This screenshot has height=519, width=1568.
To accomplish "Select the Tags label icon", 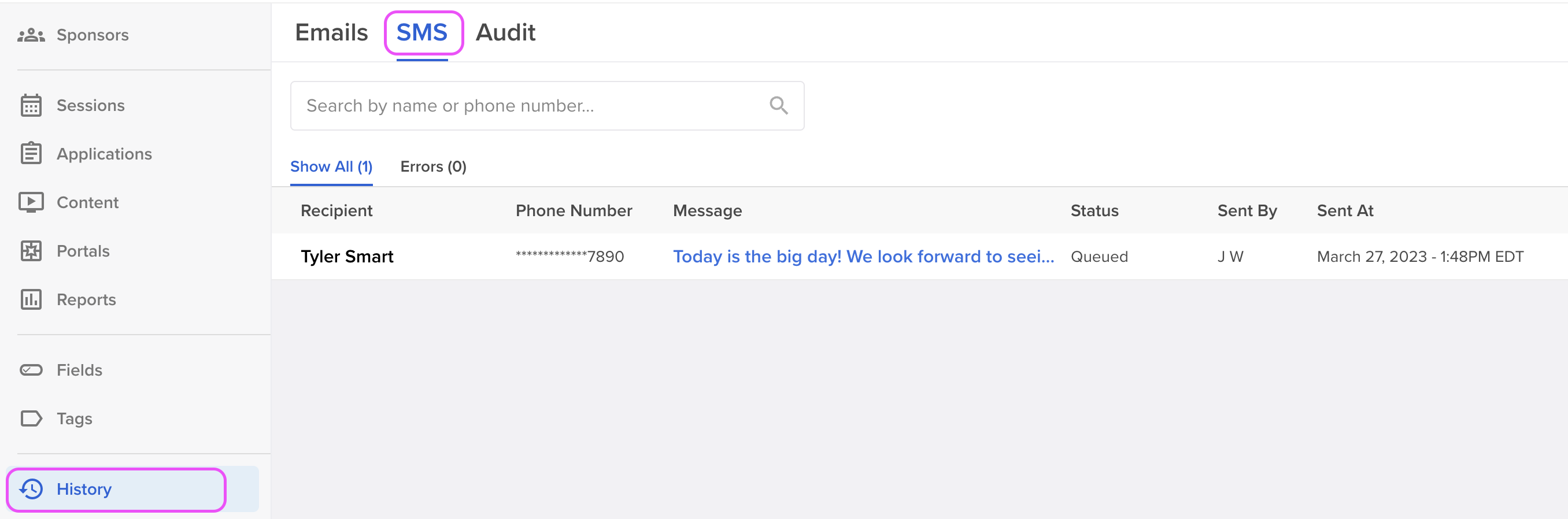I will [31, 418].
